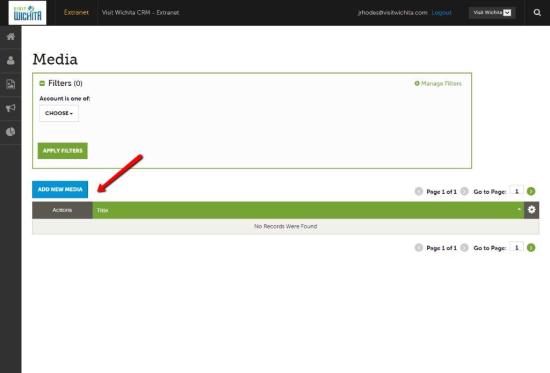Sort by the Title column header
This screenshot has width=550, height=373.
pos(102,210)
